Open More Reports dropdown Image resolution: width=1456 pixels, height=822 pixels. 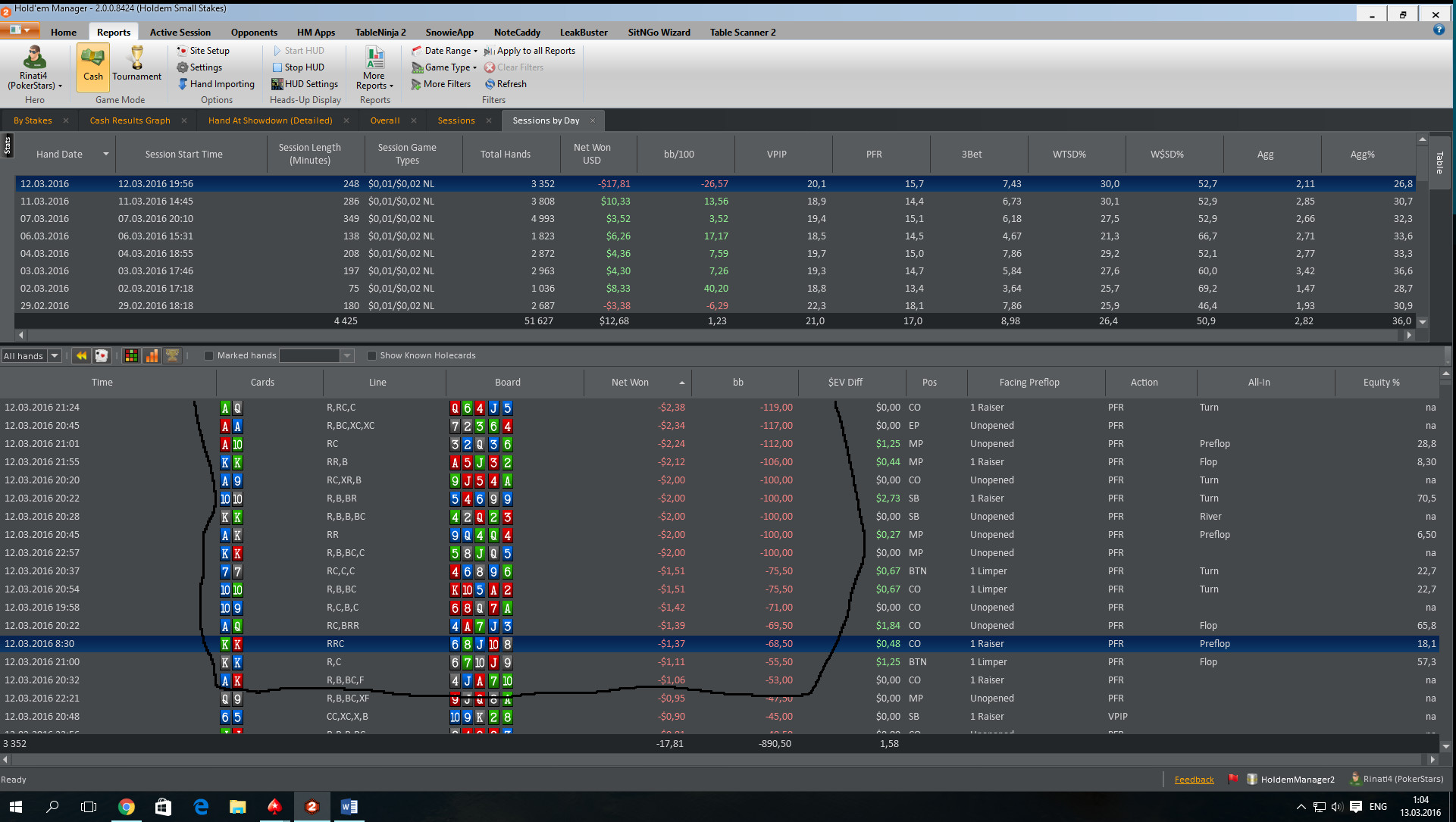tap(374, 68)
